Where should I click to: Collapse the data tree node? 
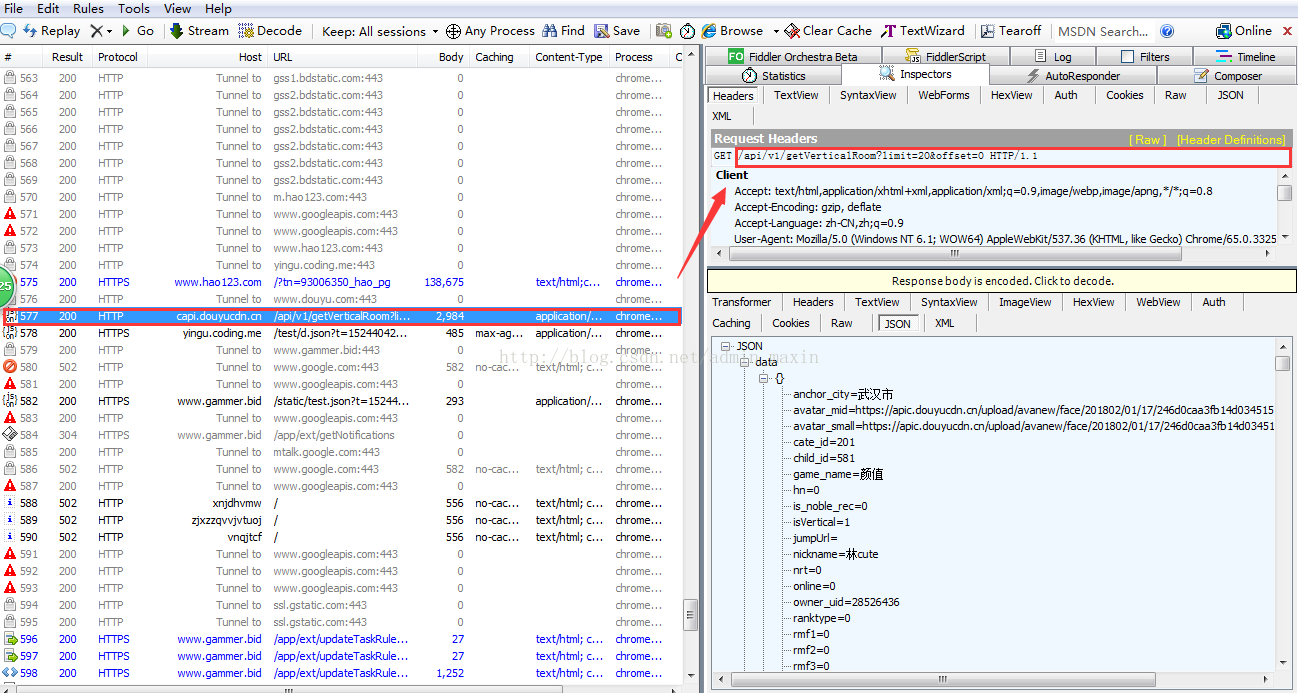click(x=744, y=362)
